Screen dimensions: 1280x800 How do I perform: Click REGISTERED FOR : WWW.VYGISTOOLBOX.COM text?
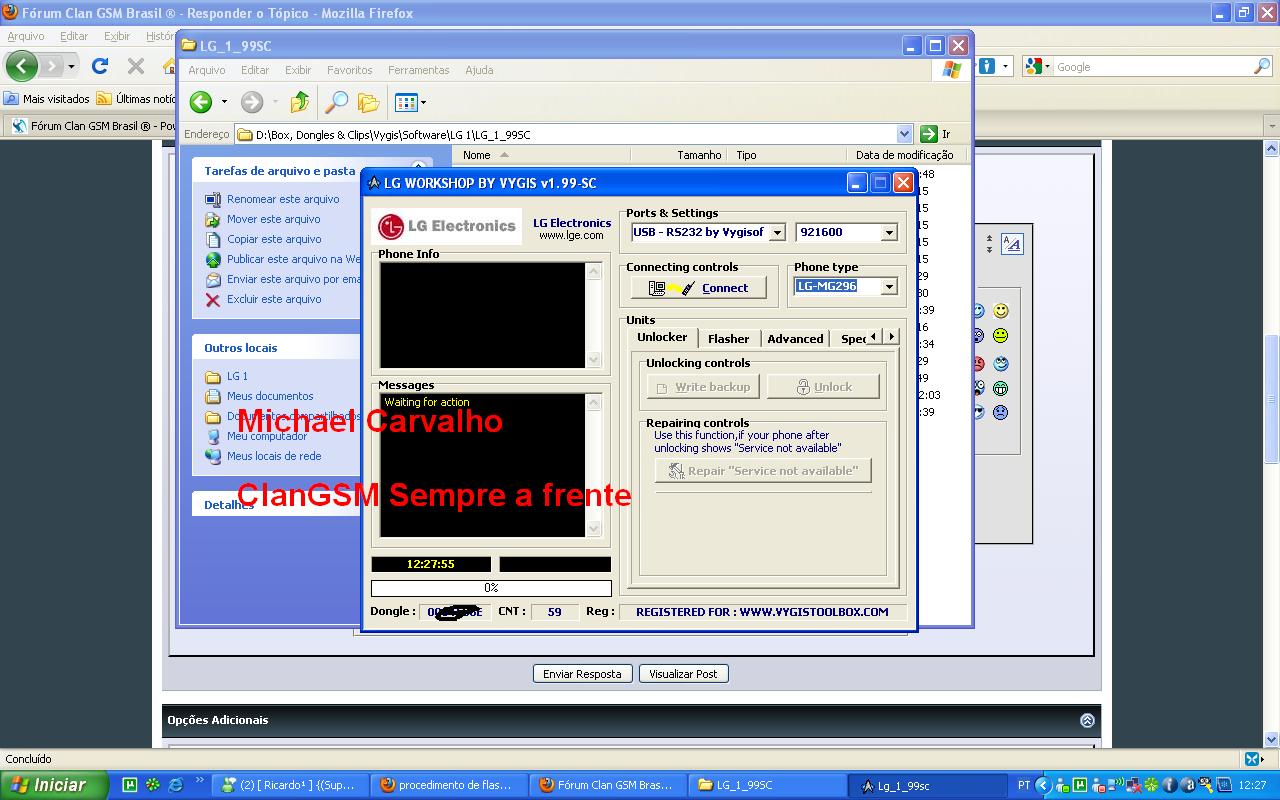[x=762, y=612]
